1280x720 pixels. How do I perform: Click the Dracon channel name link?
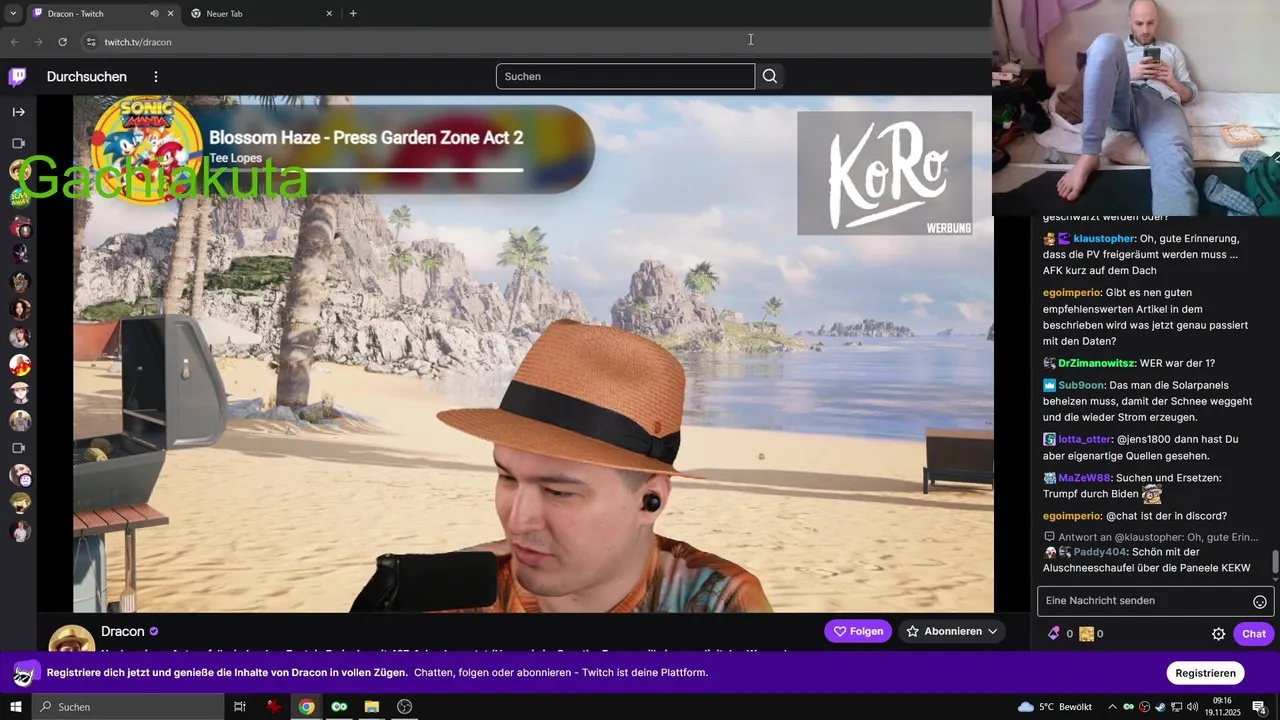(x=123, y=632)
